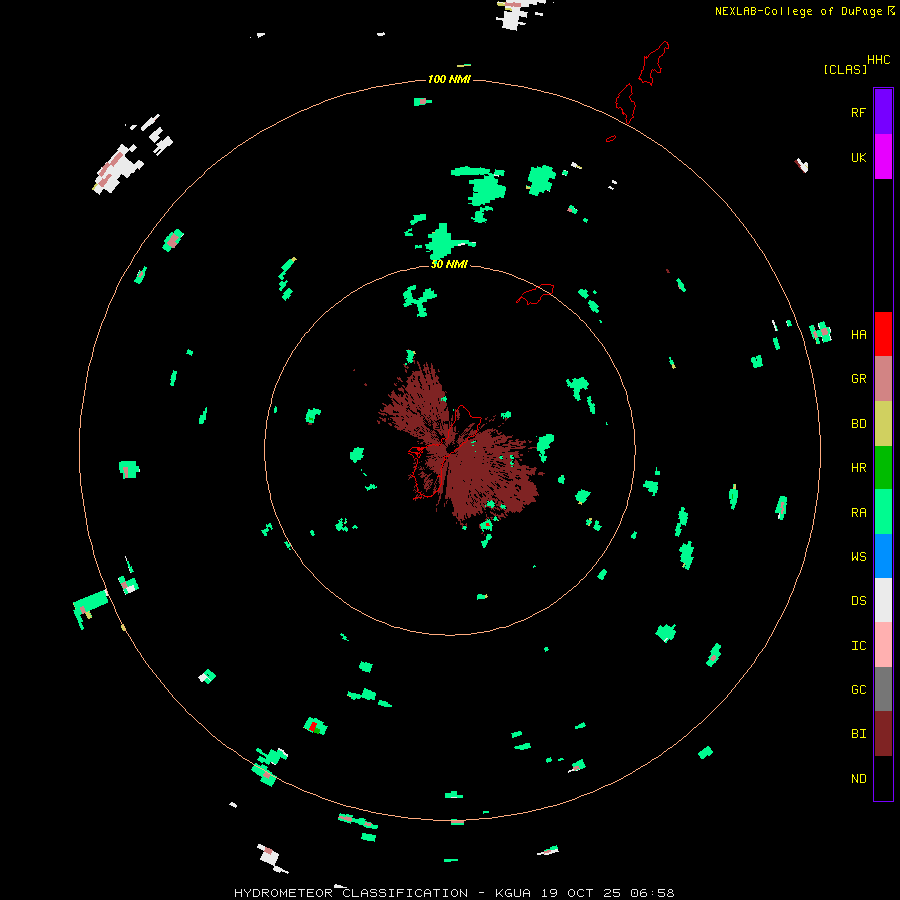Click the IC pink legend swatch
This screenshot has width=900, height=900.
[x=883, y=645]
